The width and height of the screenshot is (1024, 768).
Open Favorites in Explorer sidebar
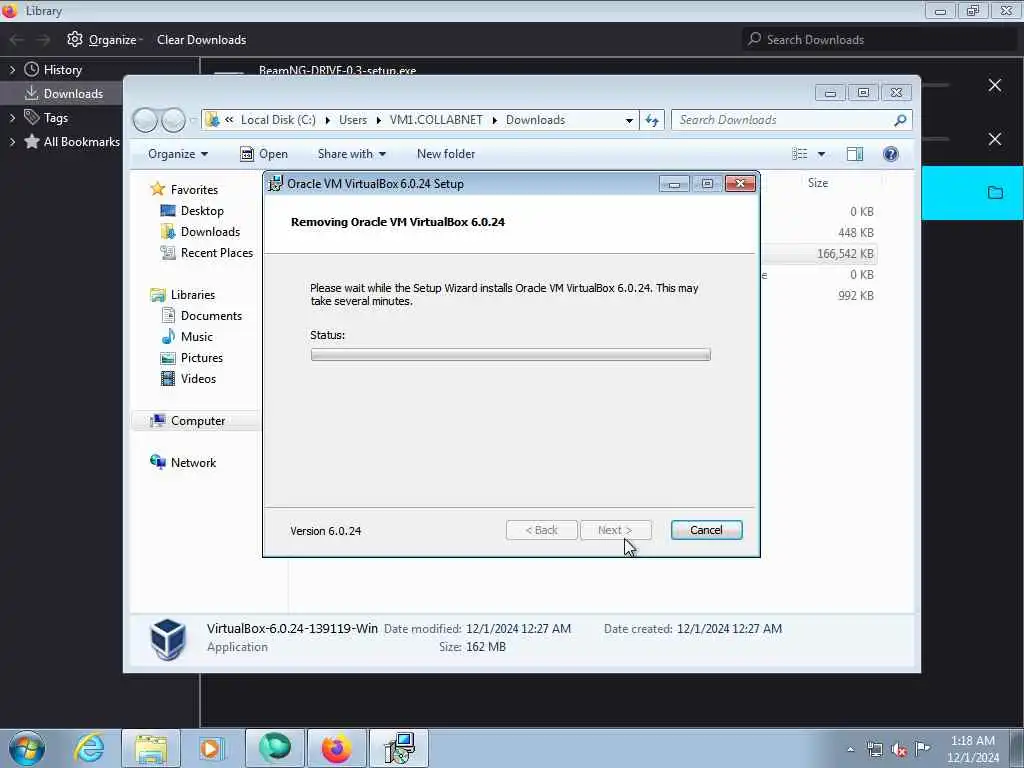click(194, 189)
